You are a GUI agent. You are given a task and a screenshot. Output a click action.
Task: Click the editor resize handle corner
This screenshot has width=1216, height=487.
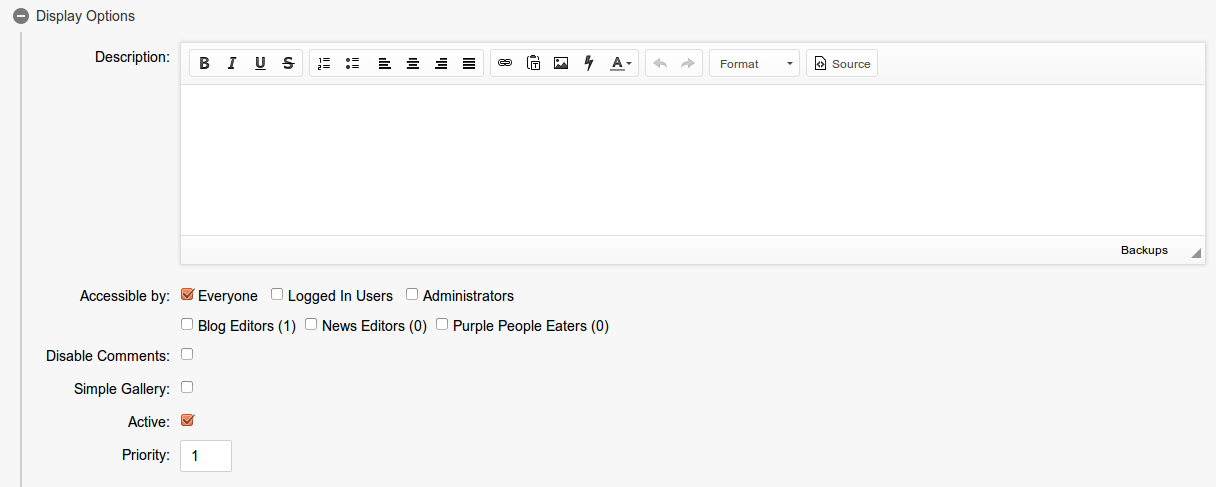coord(1196,254)
